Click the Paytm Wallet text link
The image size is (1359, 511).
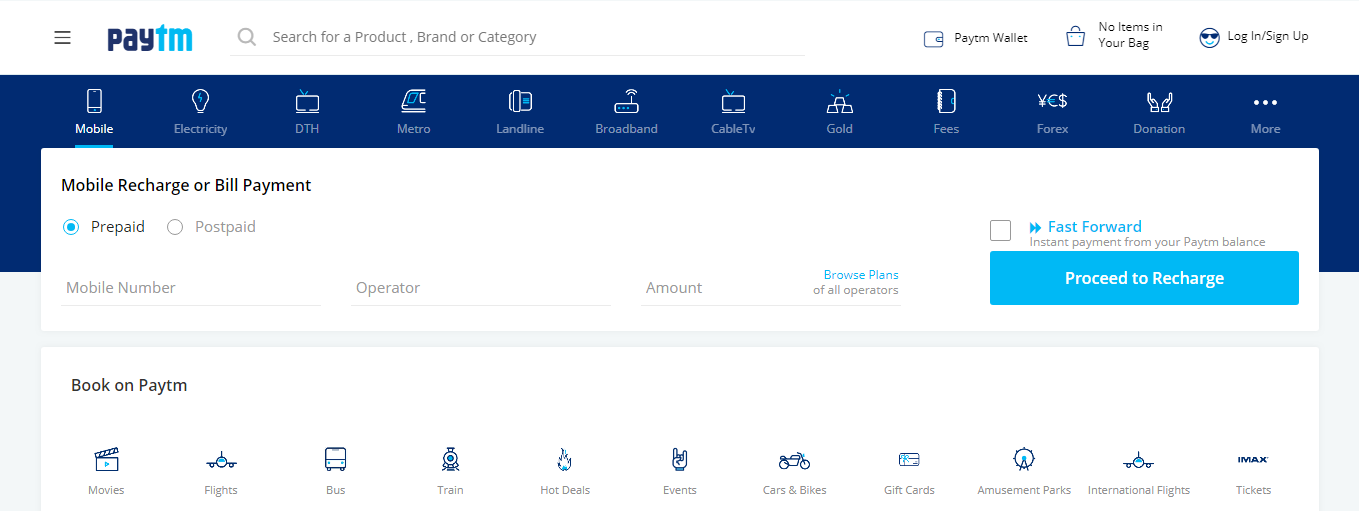click(x=990, y=38)
